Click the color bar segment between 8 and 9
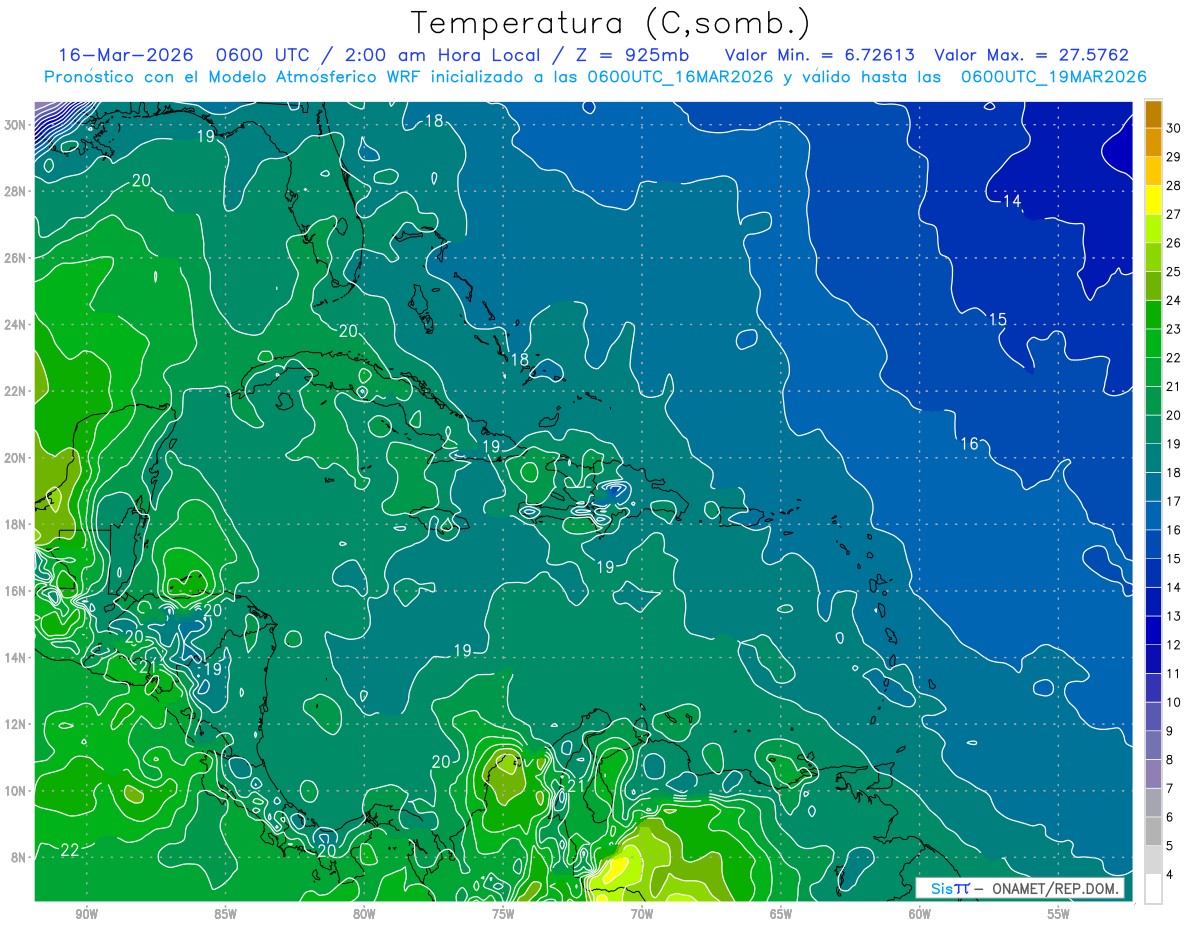 [x=1153, y=746]
